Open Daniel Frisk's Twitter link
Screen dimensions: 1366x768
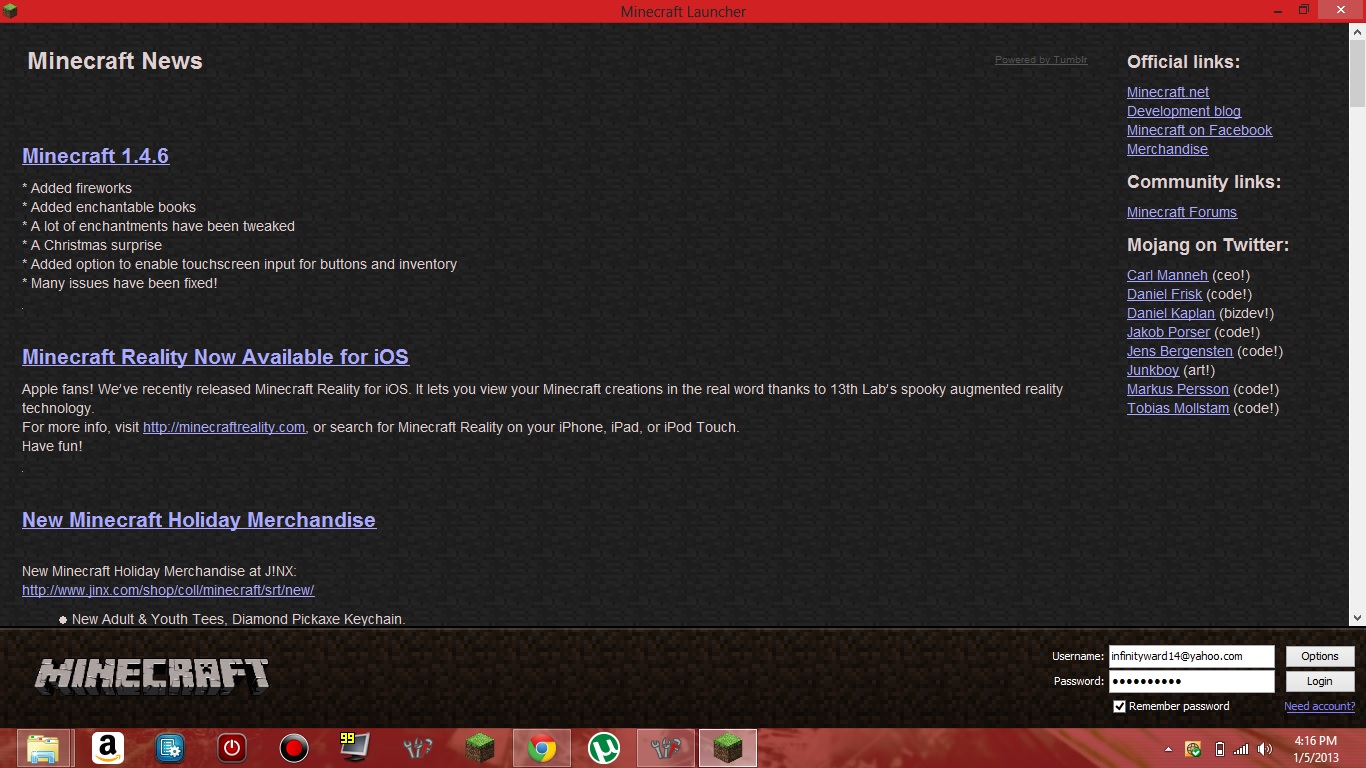pyautogui.click(x=1164, y=294)
